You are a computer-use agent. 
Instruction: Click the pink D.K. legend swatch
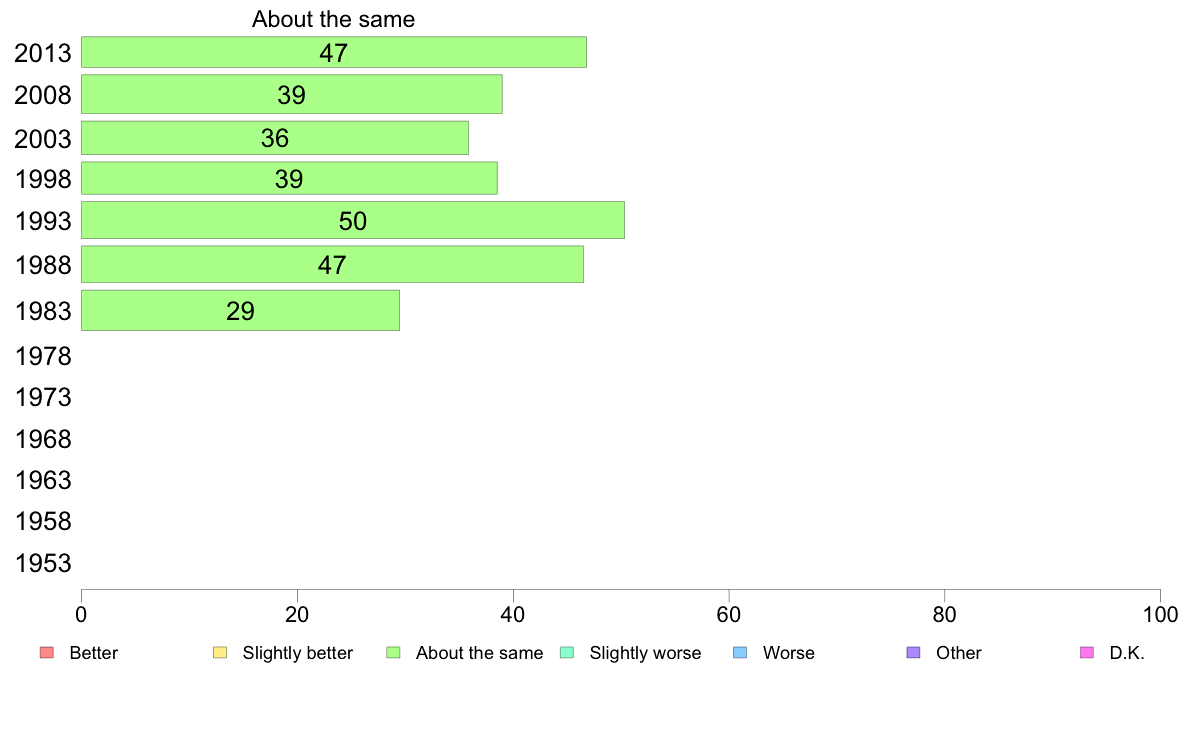(1087, 653)
